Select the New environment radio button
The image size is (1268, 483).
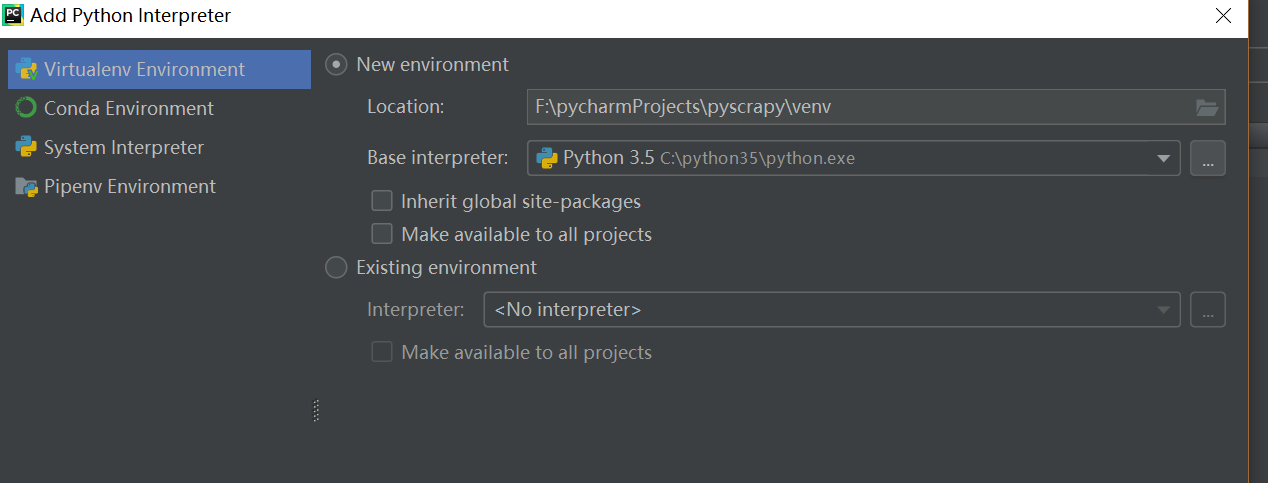pyautogui.click(x=337, y=64)
